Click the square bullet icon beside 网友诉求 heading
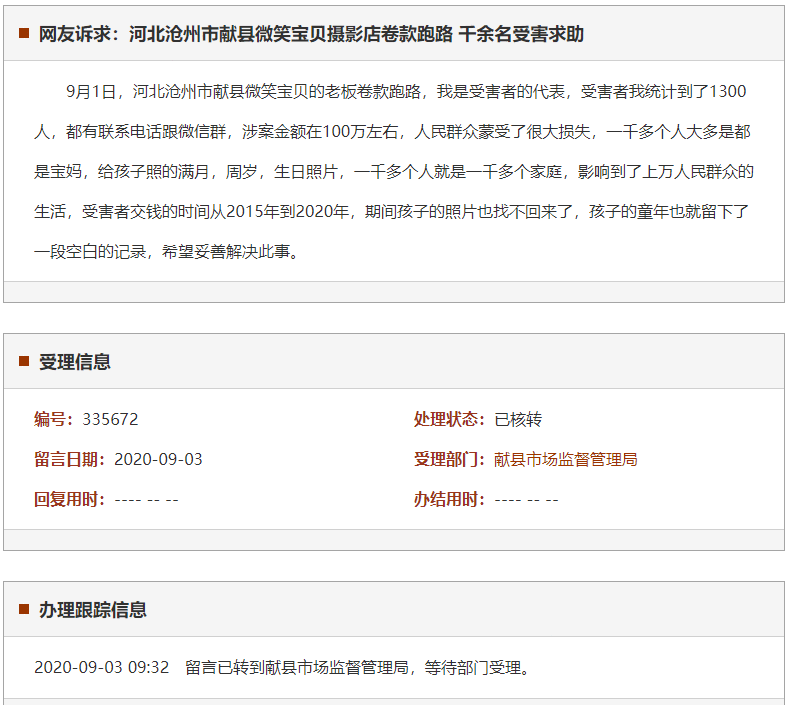 [24, 34]
